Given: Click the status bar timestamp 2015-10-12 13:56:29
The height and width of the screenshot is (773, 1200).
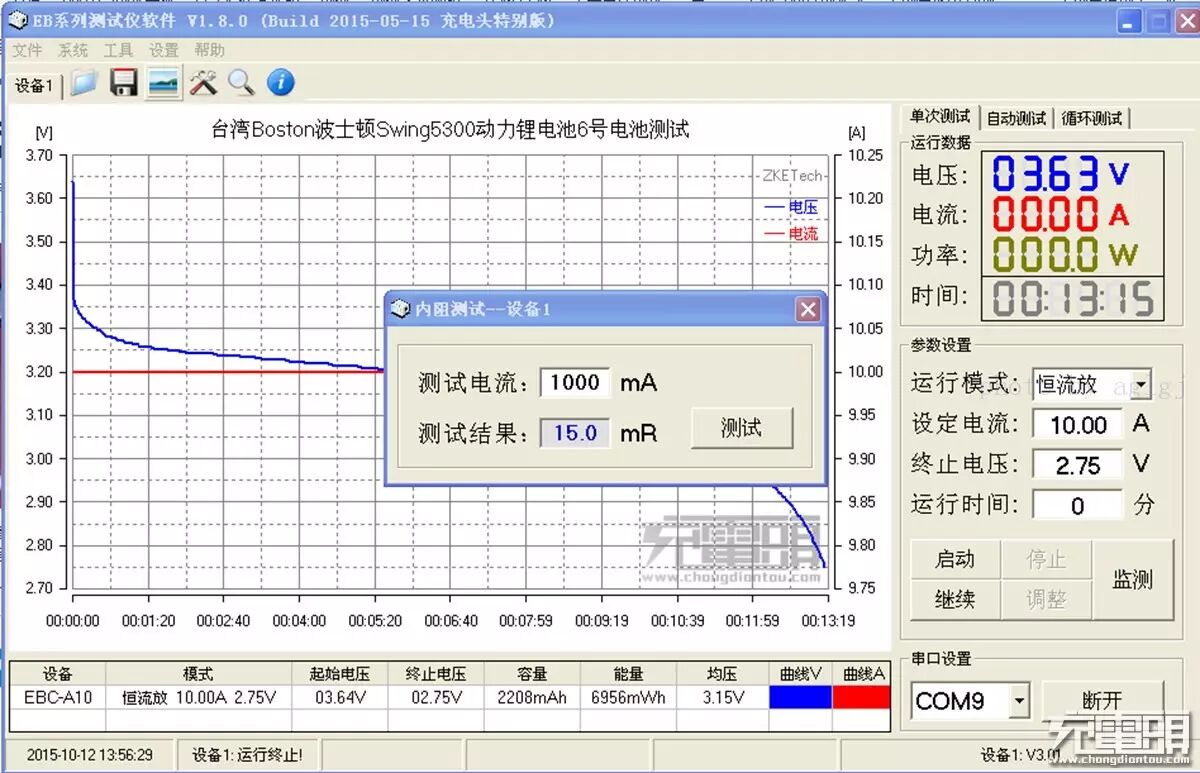Looking at the screenshot, I should pos(90,755).
